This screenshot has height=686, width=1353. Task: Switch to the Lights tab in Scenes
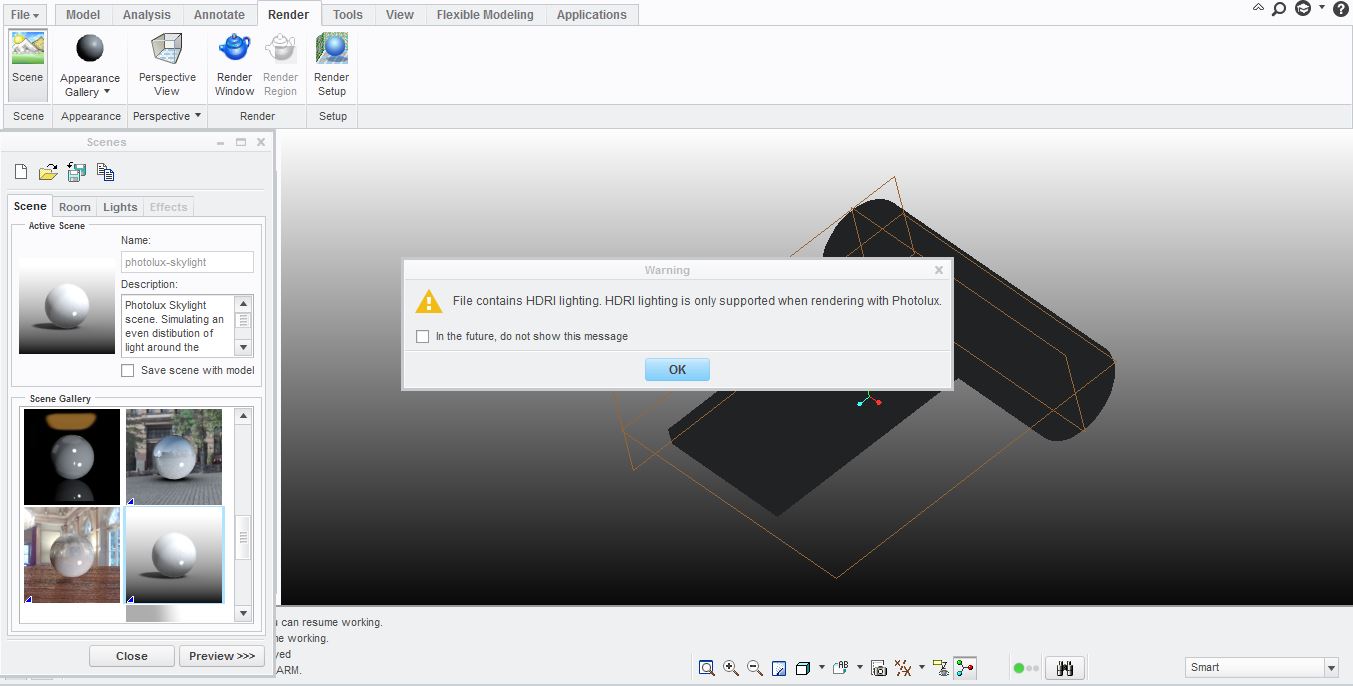120,207
